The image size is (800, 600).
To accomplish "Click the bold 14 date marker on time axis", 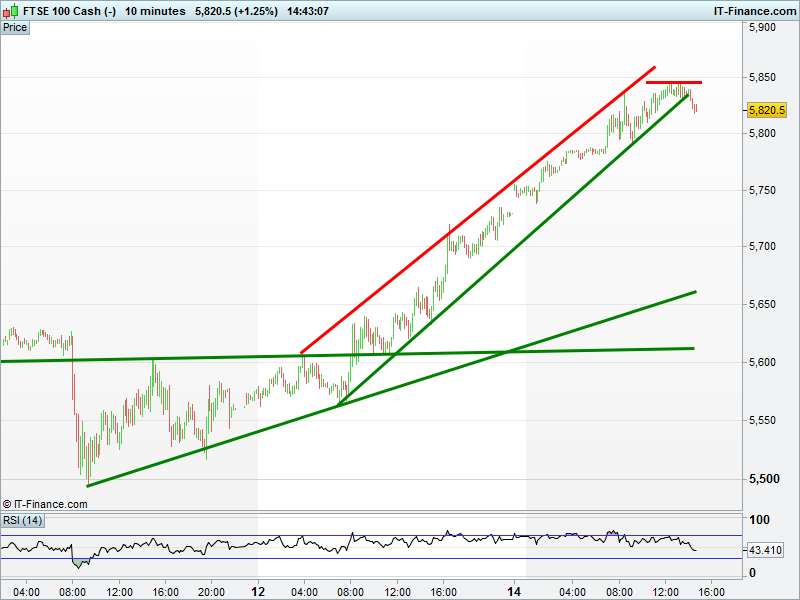I will 515,591.
